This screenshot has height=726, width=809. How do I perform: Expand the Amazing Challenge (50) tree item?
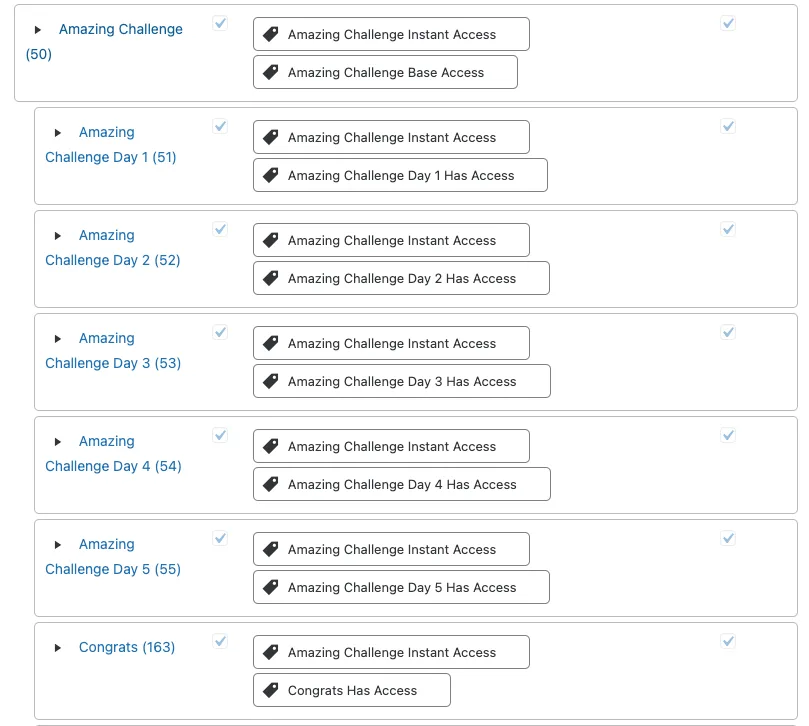click(x=37, y=29)
